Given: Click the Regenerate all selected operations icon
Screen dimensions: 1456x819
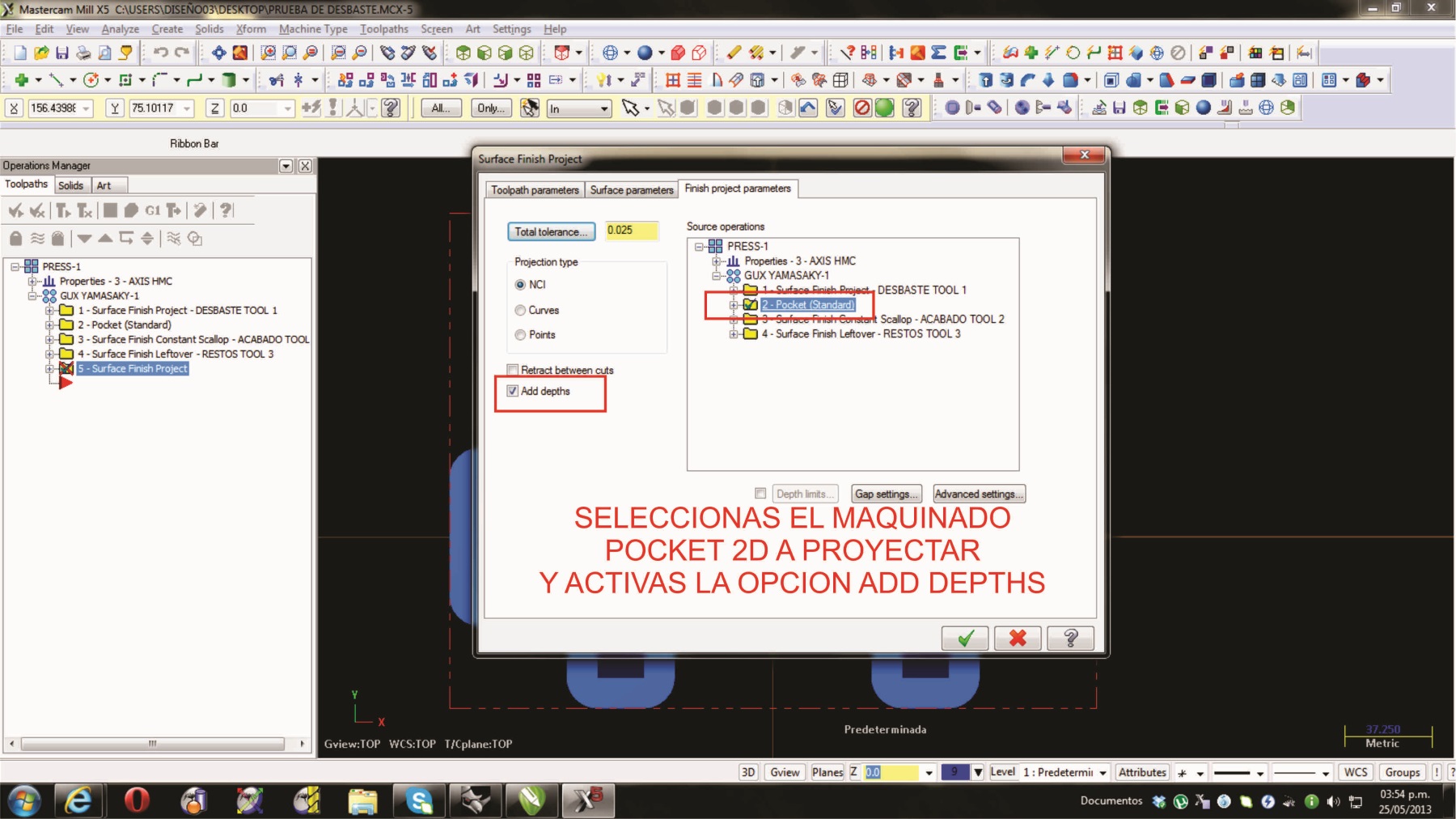Looking at the screenshot, I should click(63, 210).
